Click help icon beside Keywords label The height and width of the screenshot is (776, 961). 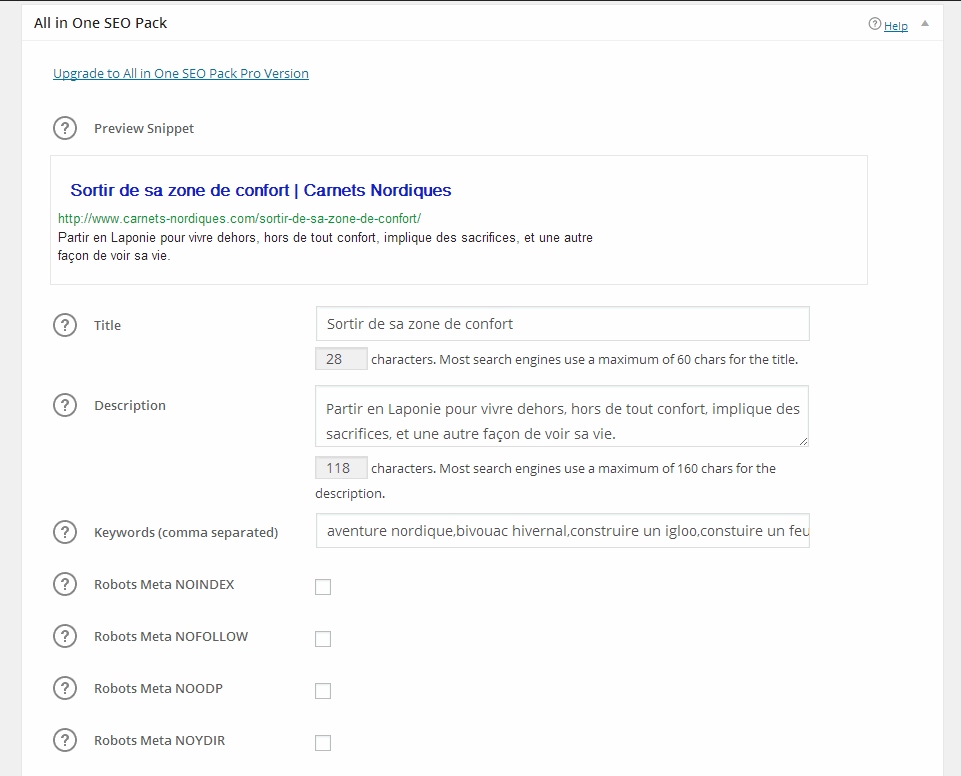click(x=65, y=532)
